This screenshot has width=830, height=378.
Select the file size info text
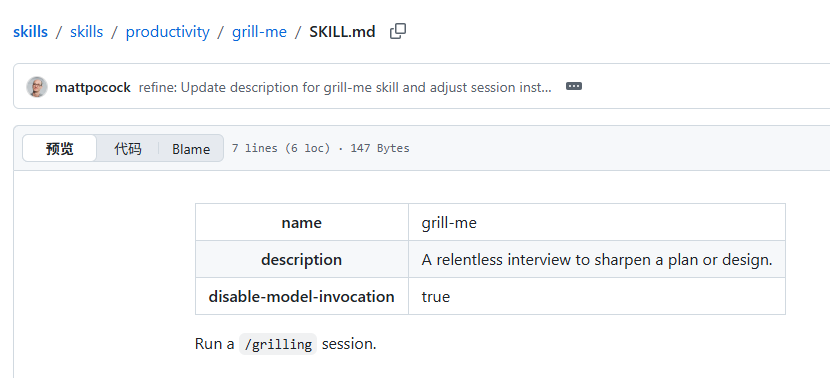point(321,148)
